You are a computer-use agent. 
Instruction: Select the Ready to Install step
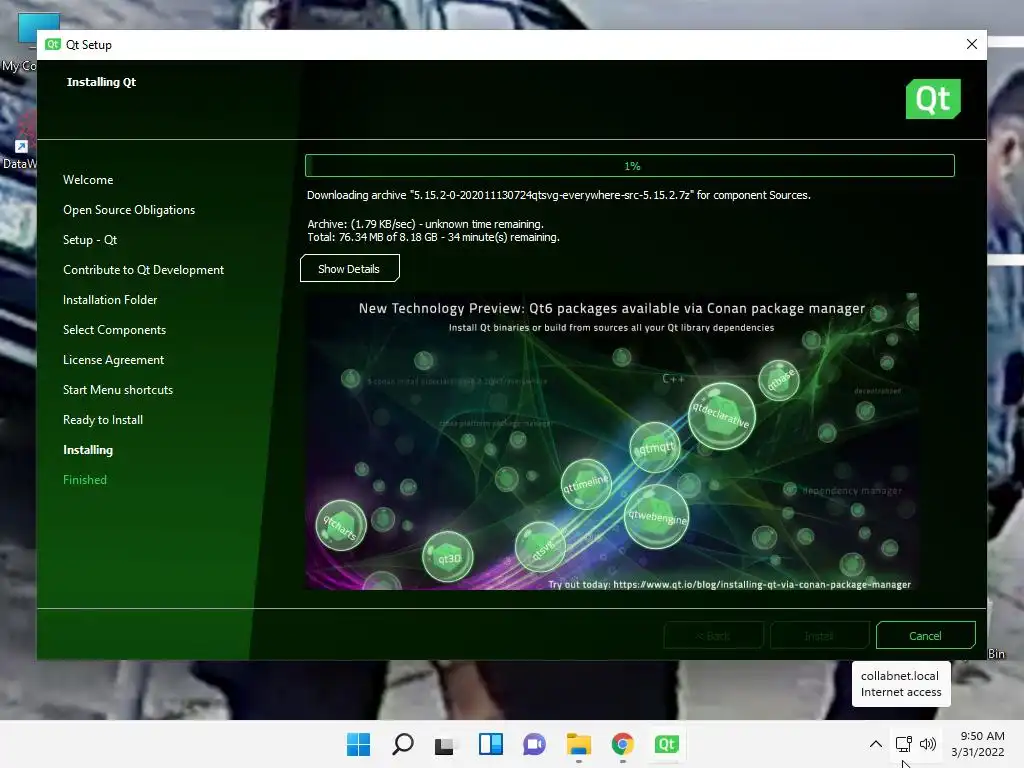click(103, 420)
